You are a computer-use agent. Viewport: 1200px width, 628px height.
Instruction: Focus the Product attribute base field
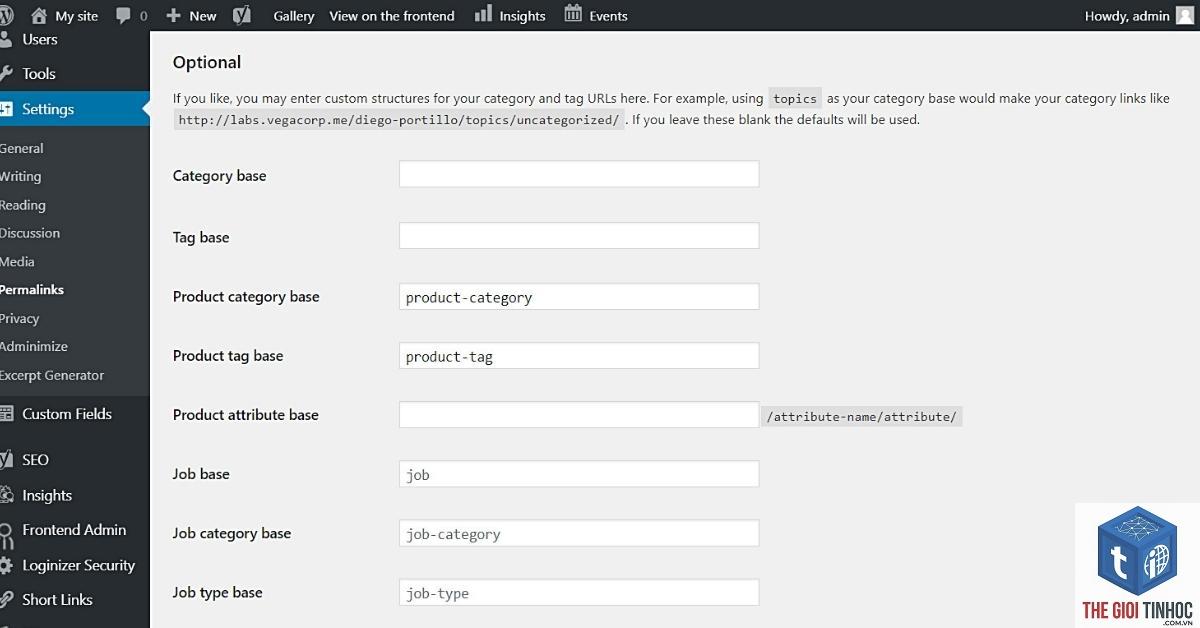579,415
